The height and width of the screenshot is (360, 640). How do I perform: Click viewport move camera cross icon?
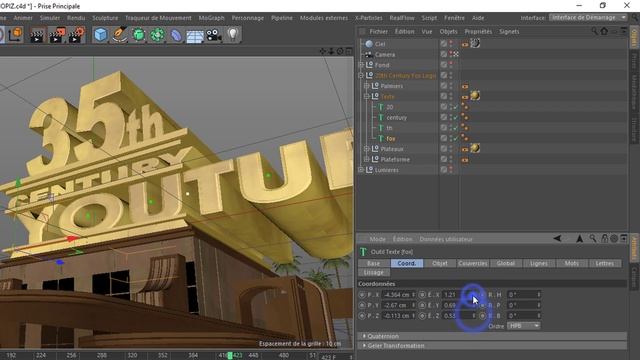pyautogui.click(x=322, y=51)
